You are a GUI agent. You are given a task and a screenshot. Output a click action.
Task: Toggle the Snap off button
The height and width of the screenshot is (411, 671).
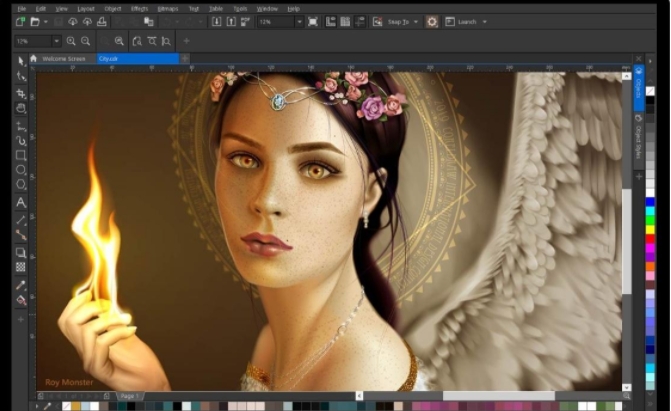click(x=377, y=21)
